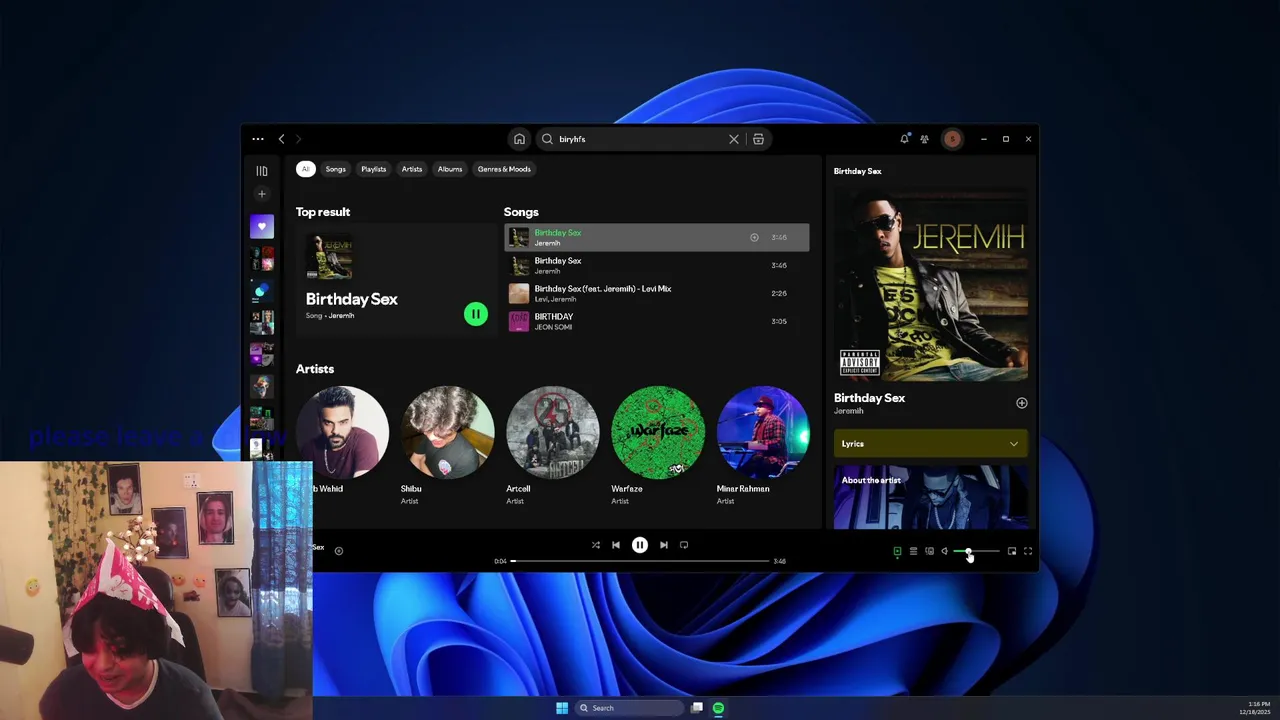Select Birthday Sex Levi Mix song
The height and width of the screenshot is (720, 1280).
click(x=656, y=293)
